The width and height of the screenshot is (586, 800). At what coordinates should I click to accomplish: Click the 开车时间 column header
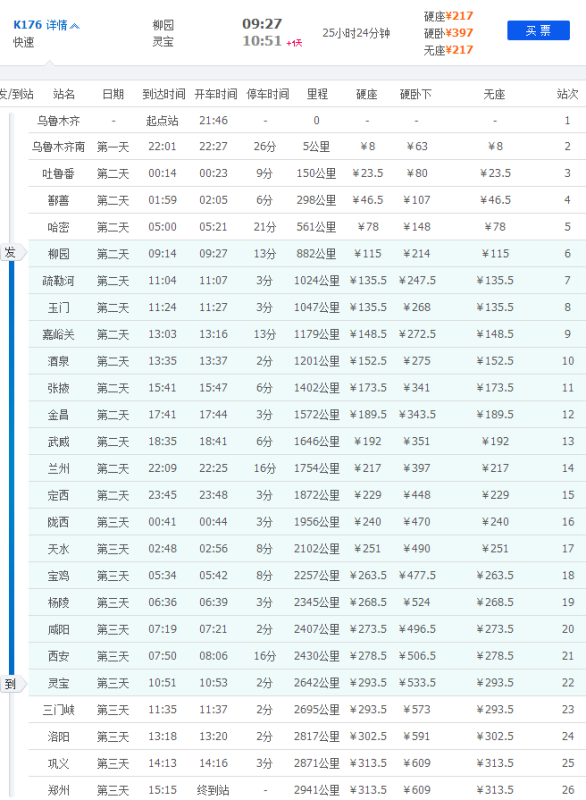(x=216, y=94)
